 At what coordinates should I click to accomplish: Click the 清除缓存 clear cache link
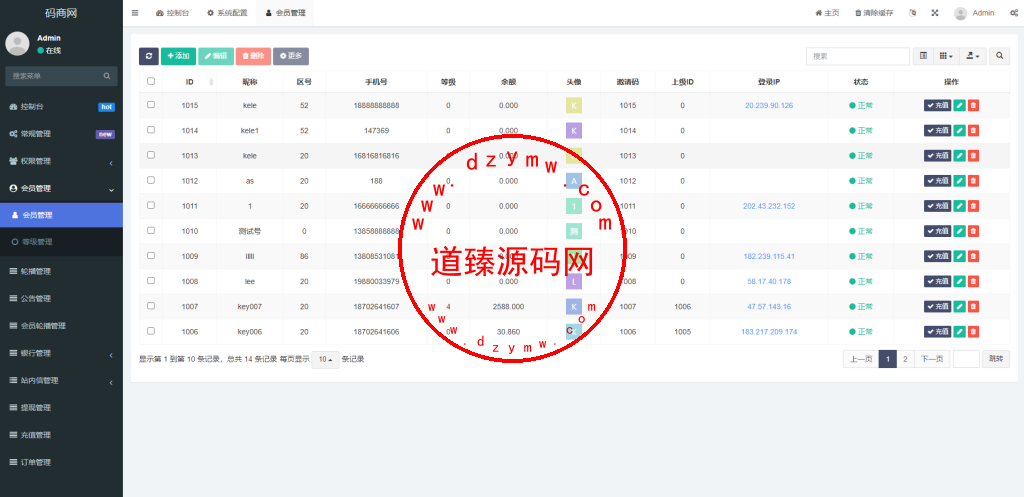[874, 13]
